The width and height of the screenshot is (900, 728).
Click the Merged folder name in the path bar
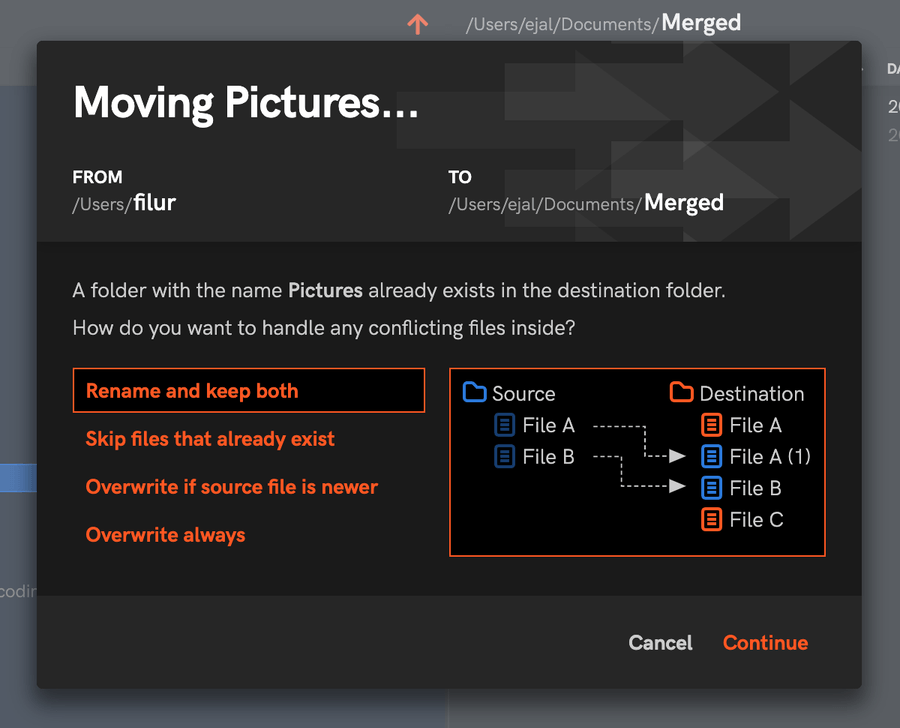click(x=700, y=22)
